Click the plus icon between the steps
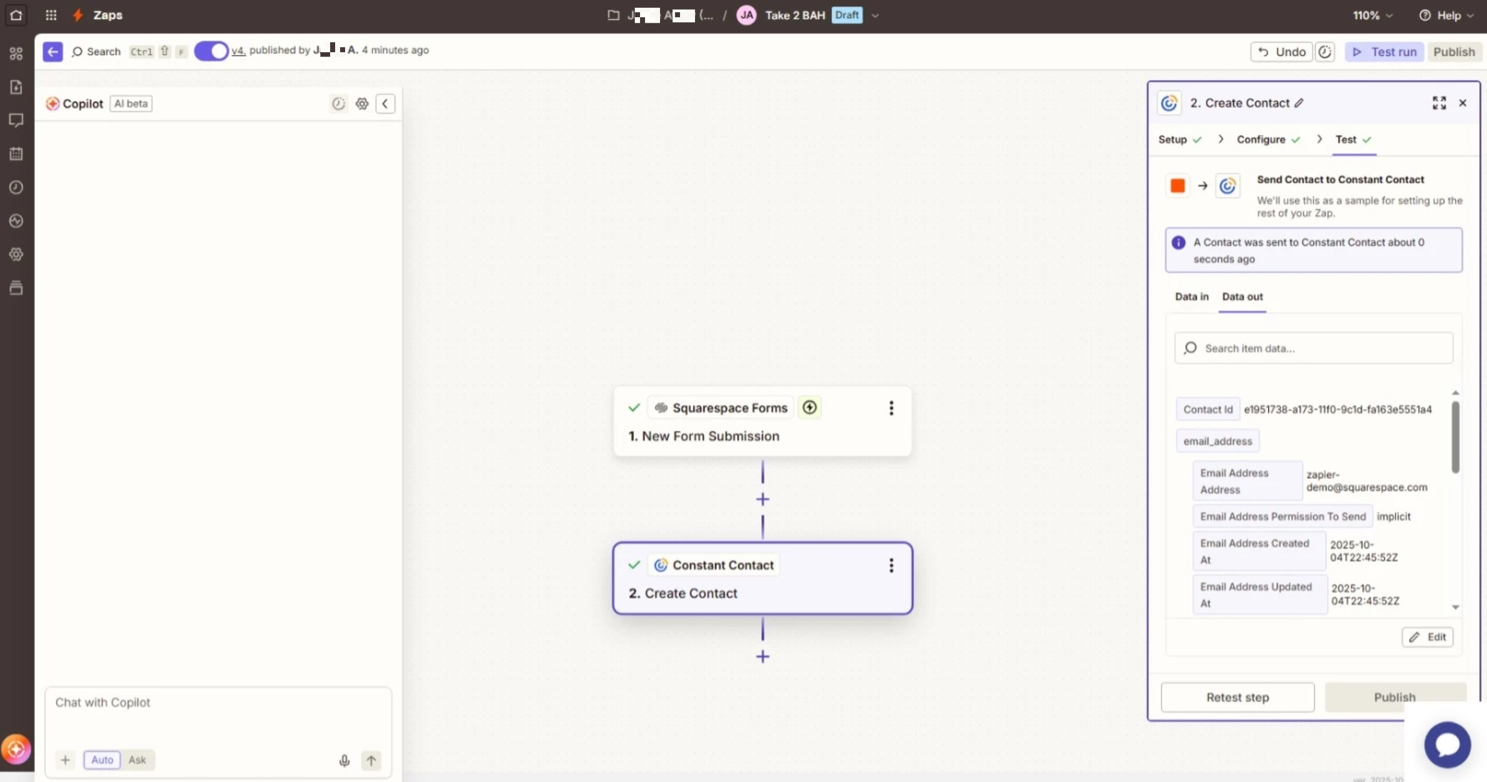 (763, 499)
